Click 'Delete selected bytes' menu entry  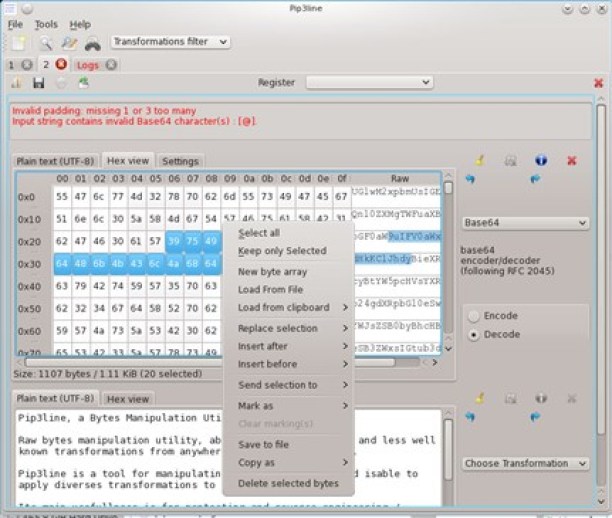287,483
